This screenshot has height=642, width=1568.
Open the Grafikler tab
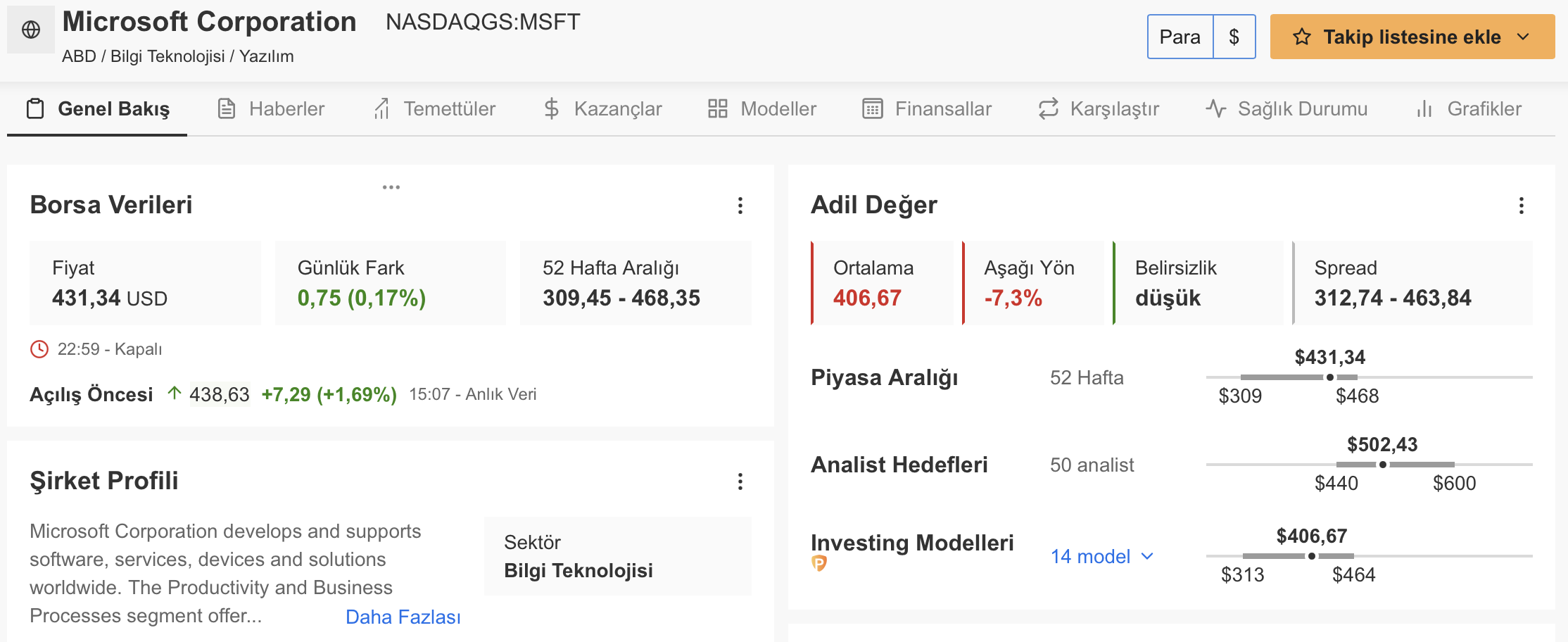[1469, 108]
